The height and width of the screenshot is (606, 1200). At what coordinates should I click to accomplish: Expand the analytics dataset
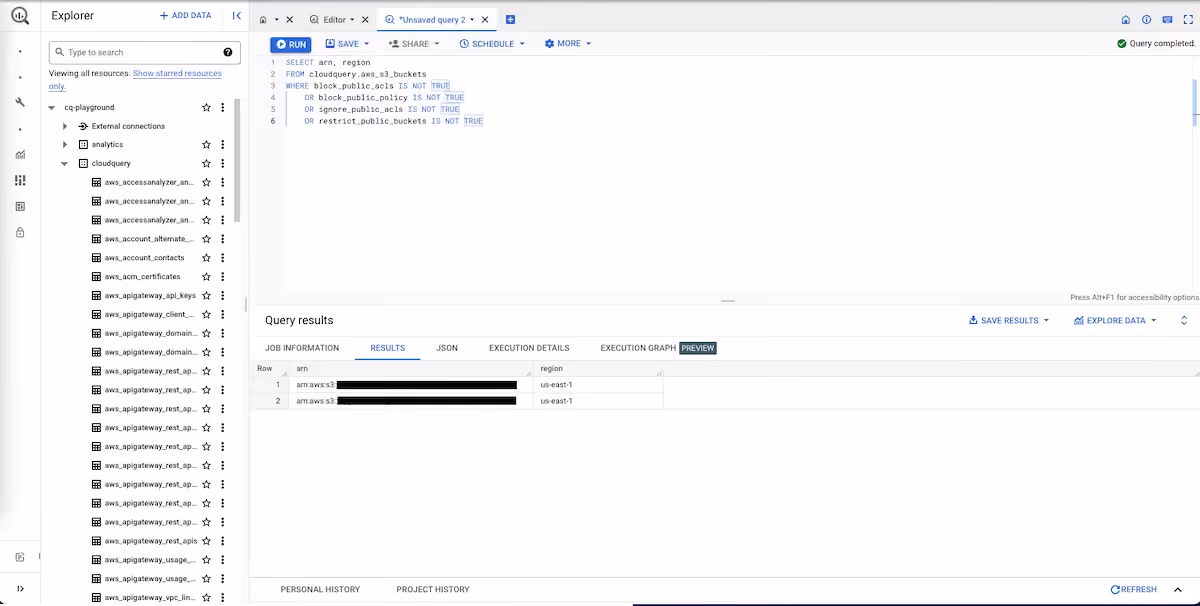(65, 145)
